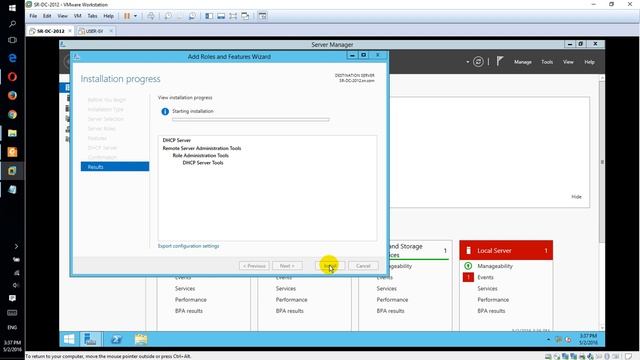
Task: Click Cancel in the Add Roles wizard
Action: (363, 266)
